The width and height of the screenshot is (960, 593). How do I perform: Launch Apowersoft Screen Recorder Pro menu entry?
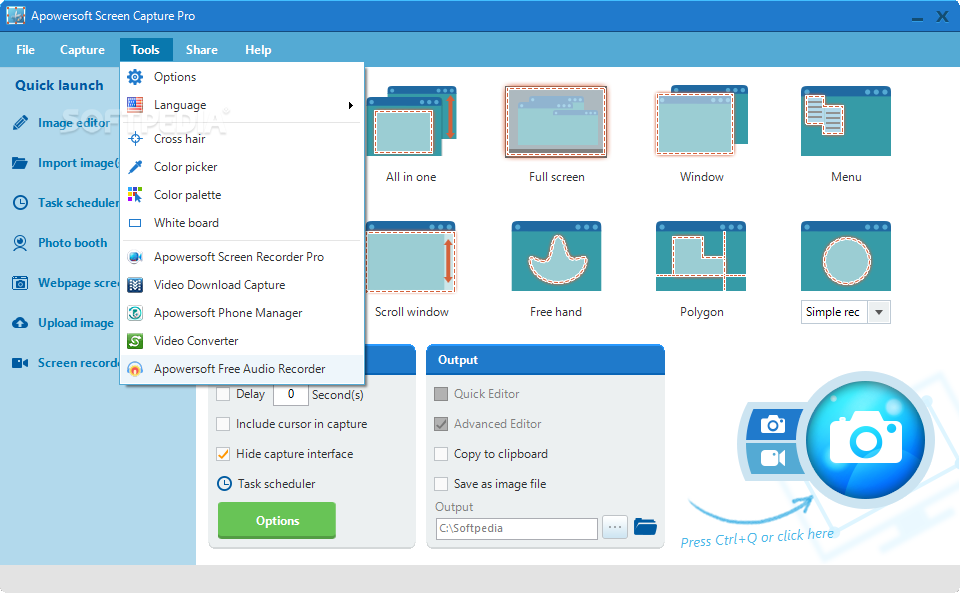pyautogui.click(x=242, y=257)
